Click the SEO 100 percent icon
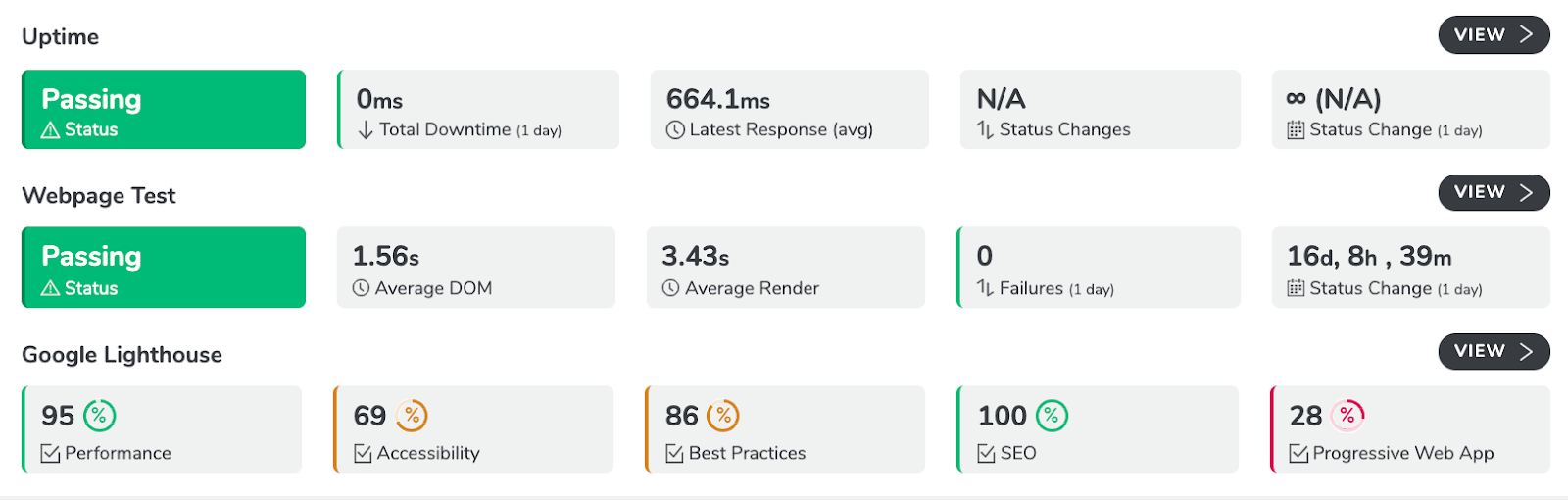1568x500 pixels. tap(1052, 416)
